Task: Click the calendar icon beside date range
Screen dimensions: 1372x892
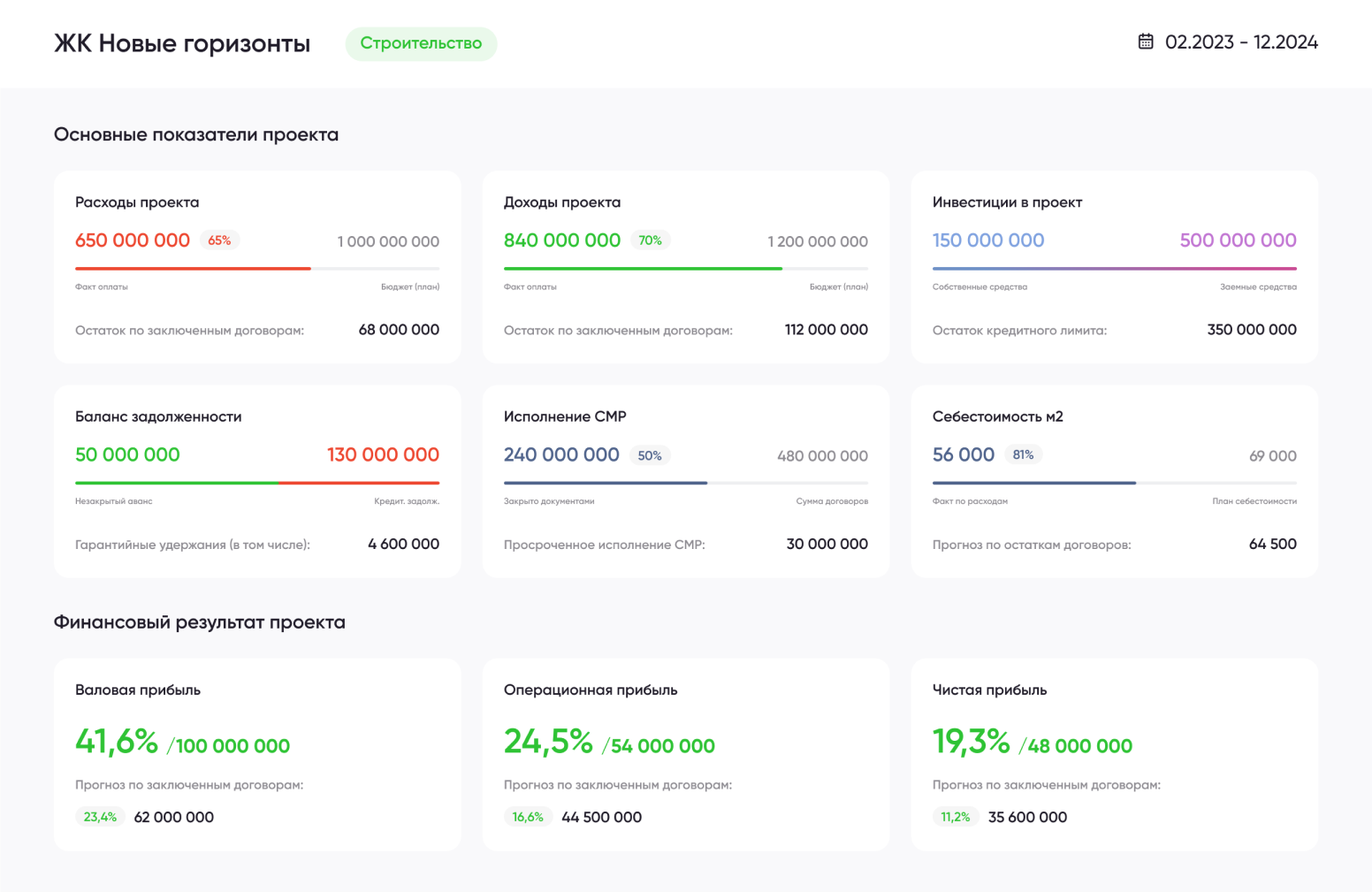Action: click(x=1146, y=42)
